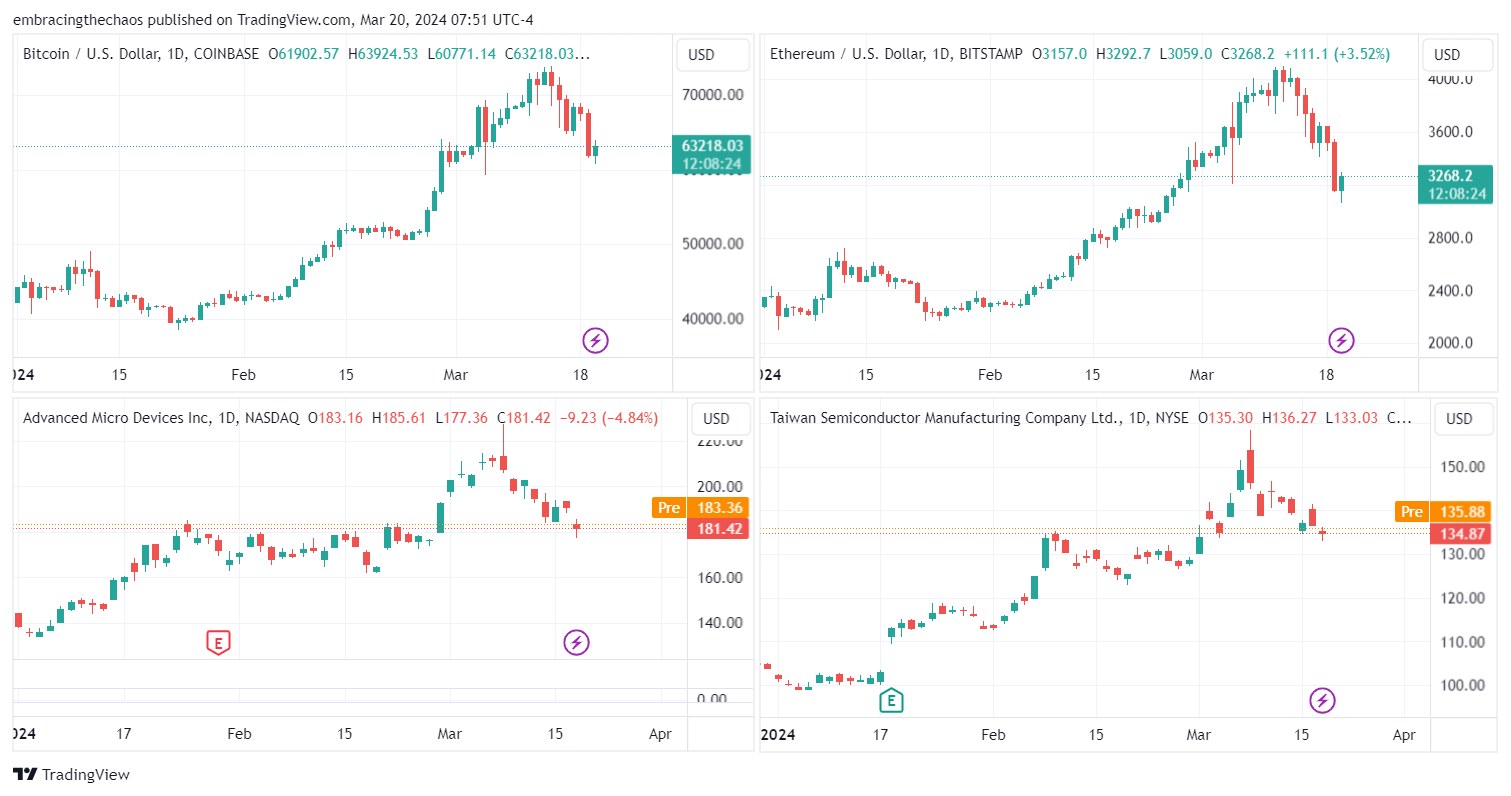Click the AMD low value L177.36
Image resolution: width=1511 pixels, height=796 pixels.
pyautogui.click(x=461, y=418)
